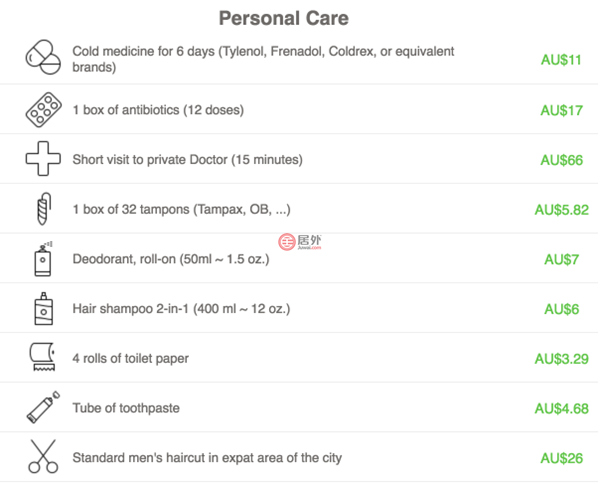Click the doctor visit cross icon
The image size is (600, 484).
point(42,159)
